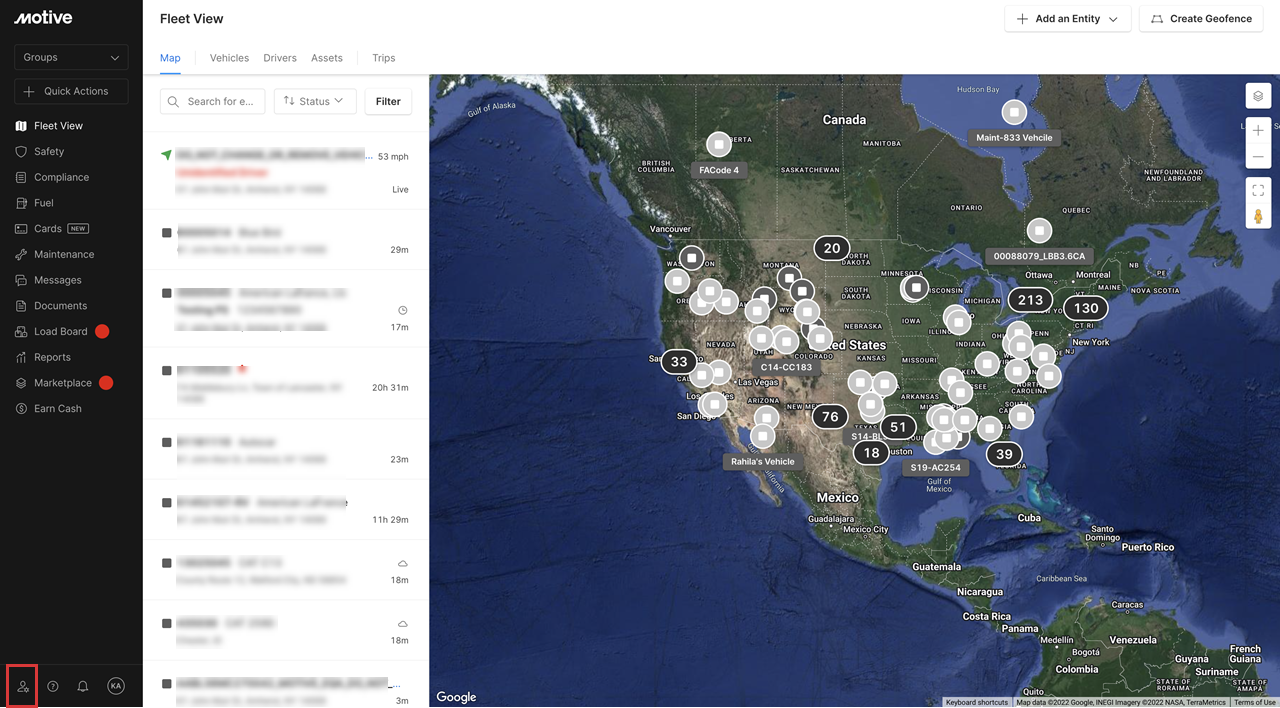
Task: Open the Admin user icon in bottom bar
Action: click(x=23, y=686)
